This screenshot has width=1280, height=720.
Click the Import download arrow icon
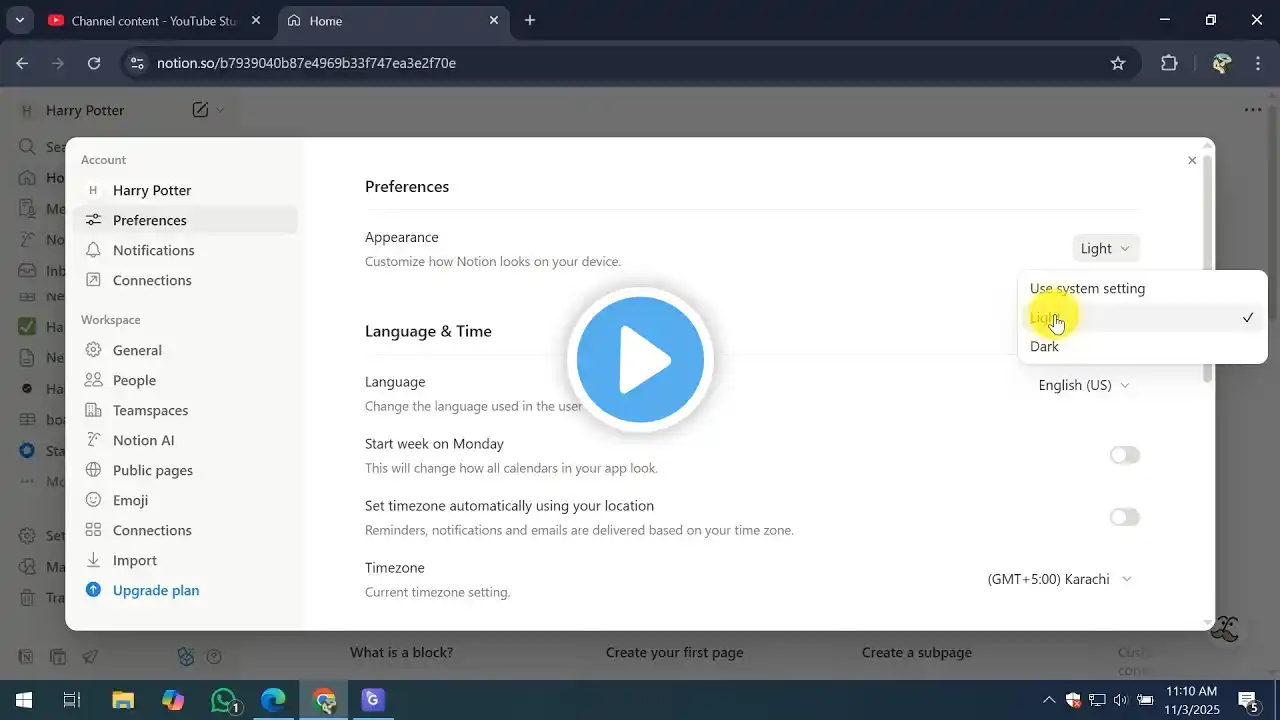point(93,560)
